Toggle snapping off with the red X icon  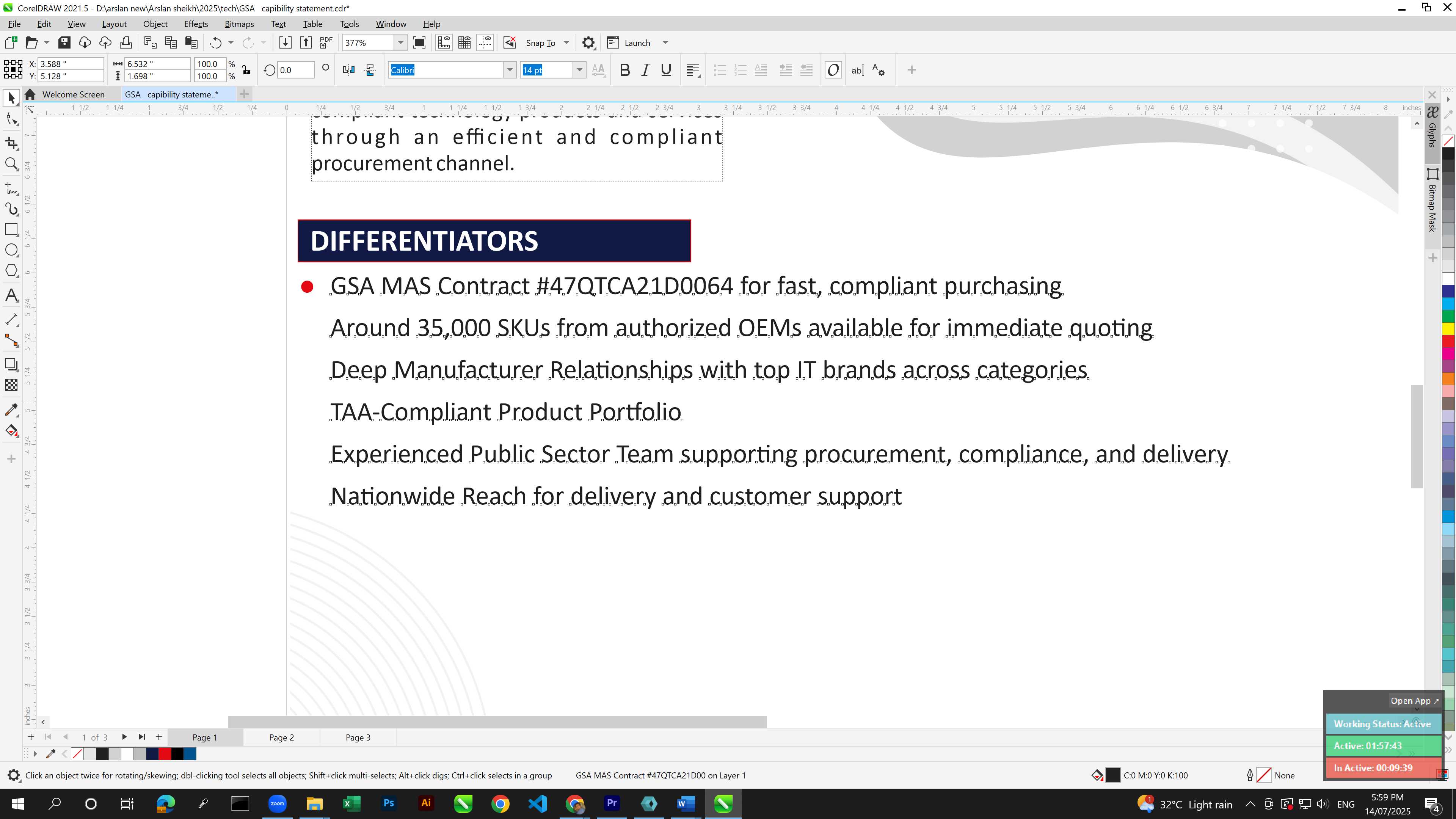(x=509, y=42)
